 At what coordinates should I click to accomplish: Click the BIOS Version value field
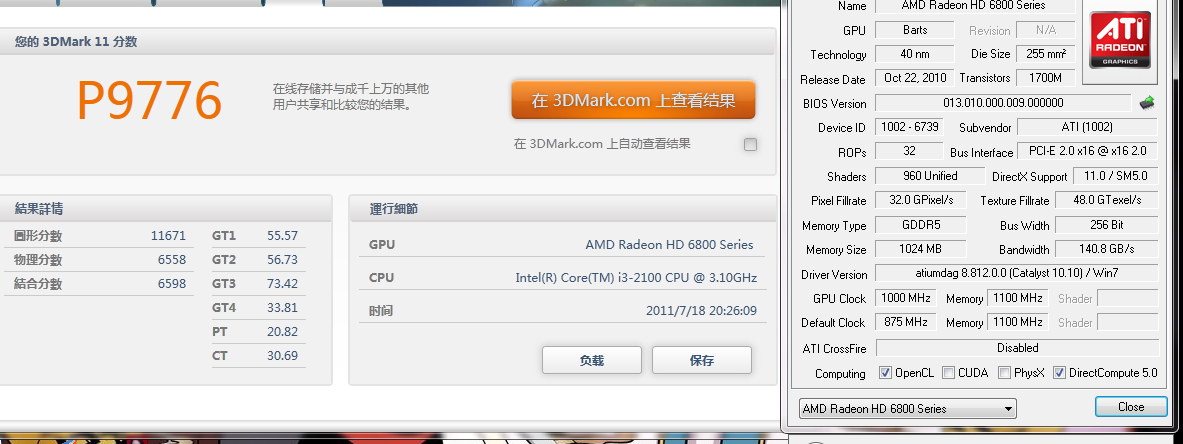click(x=1003, y=103)
